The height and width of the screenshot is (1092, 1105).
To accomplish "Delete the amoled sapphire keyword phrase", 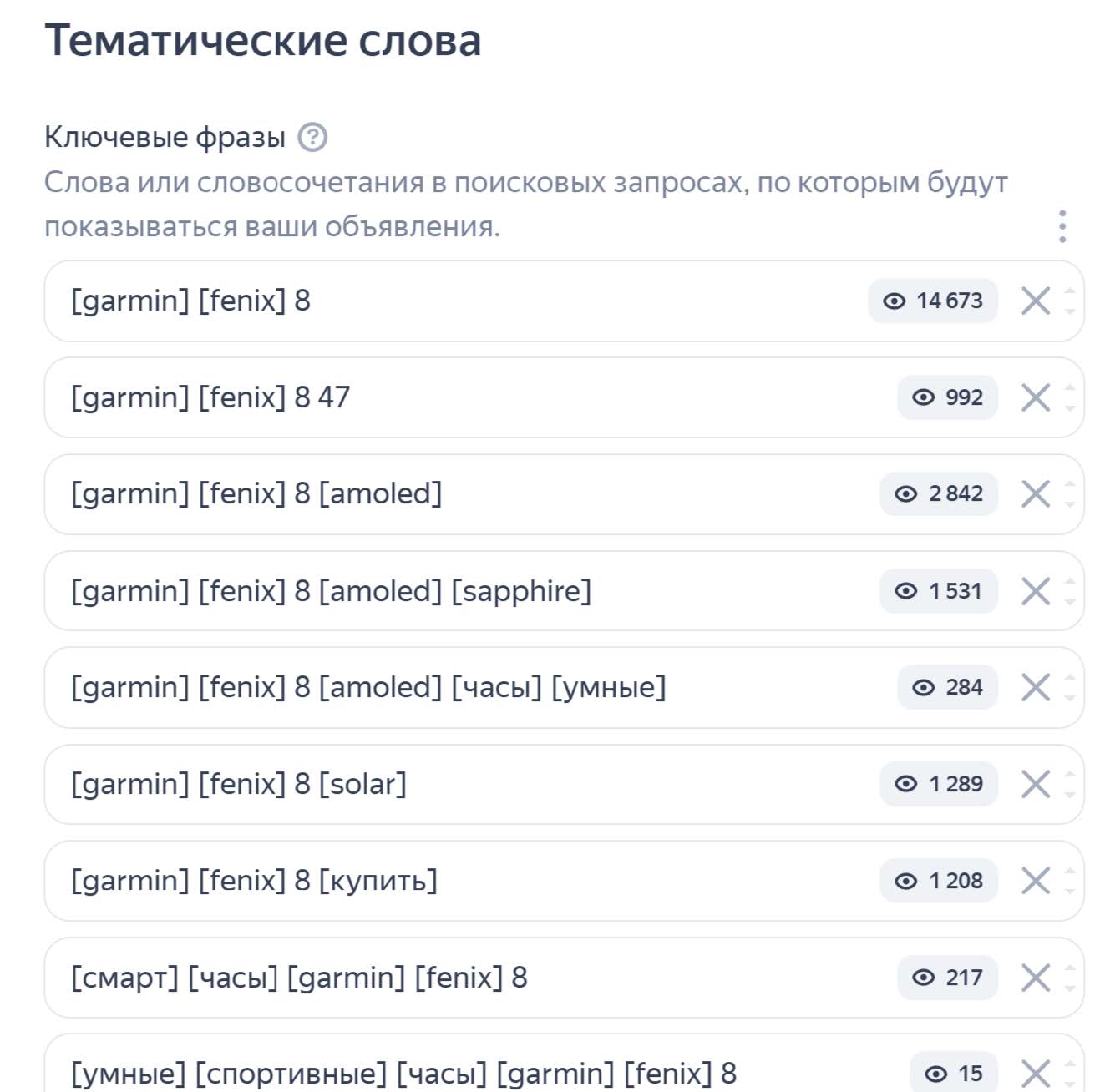I will point(1036,591).
